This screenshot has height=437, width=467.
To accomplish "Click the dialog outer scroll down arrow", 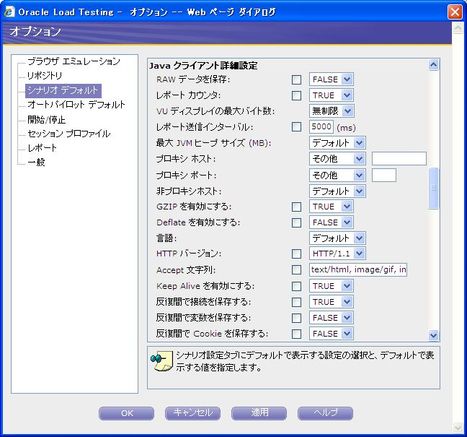I will tap(458, 427).
